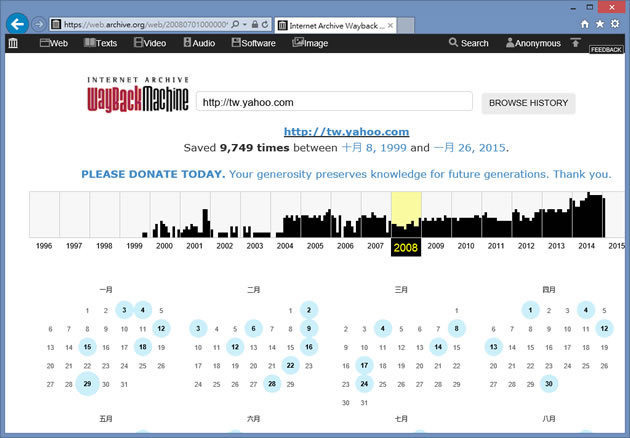Open the Anonymous user menu
The height and width of the screenshot is (438, 630).
[x=533, y=43]
